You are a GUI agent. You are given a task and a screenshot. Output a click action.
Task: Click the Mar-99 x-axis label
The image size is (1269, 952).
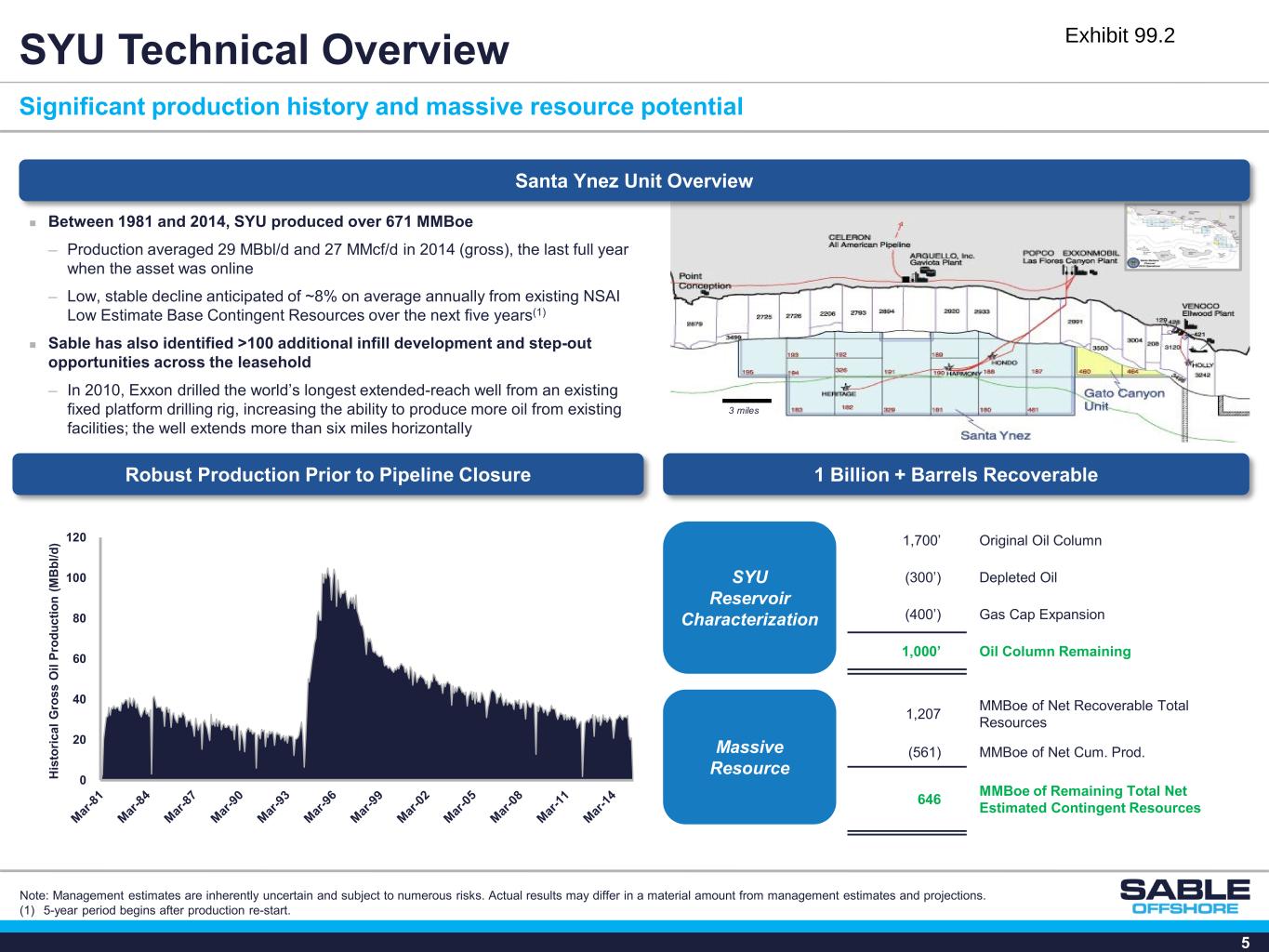(366, 805)
